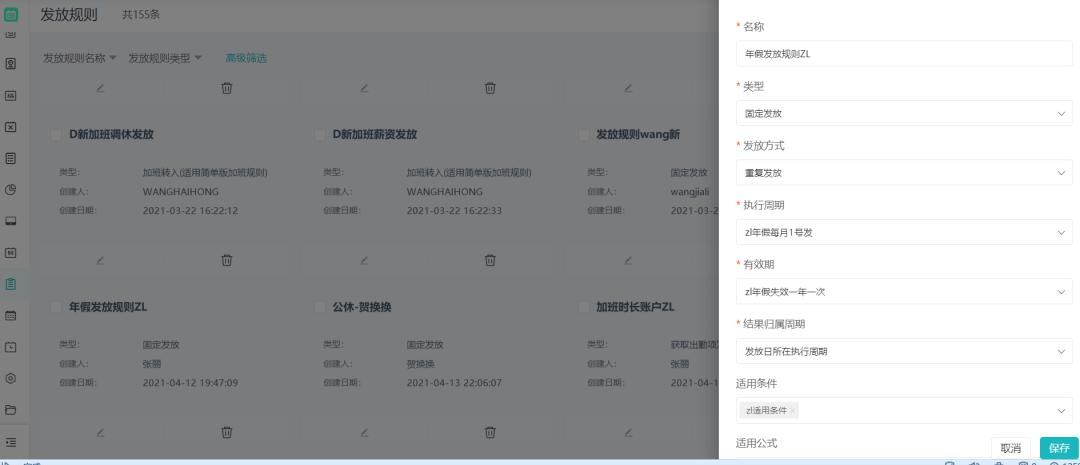Click date 2021-03-22 16:22:12
1080x465 pixels.
[x=190, y=211]
